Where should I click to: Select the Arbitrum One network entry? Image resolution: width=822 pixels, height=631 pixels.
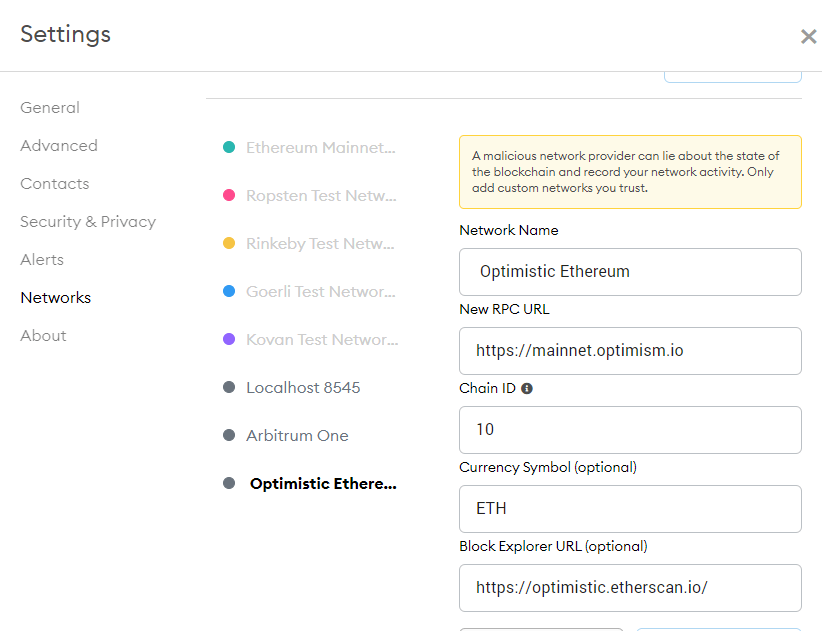(297, 435)
